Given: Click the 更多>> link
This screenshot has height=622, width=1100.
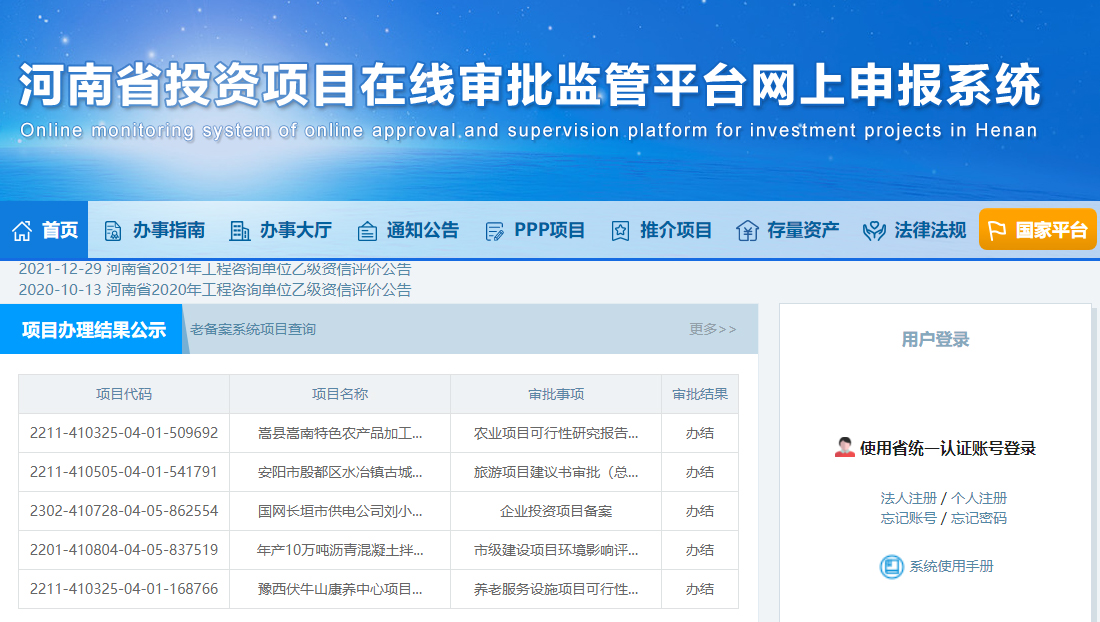Looking at the screenshot, I should [712, 330].
